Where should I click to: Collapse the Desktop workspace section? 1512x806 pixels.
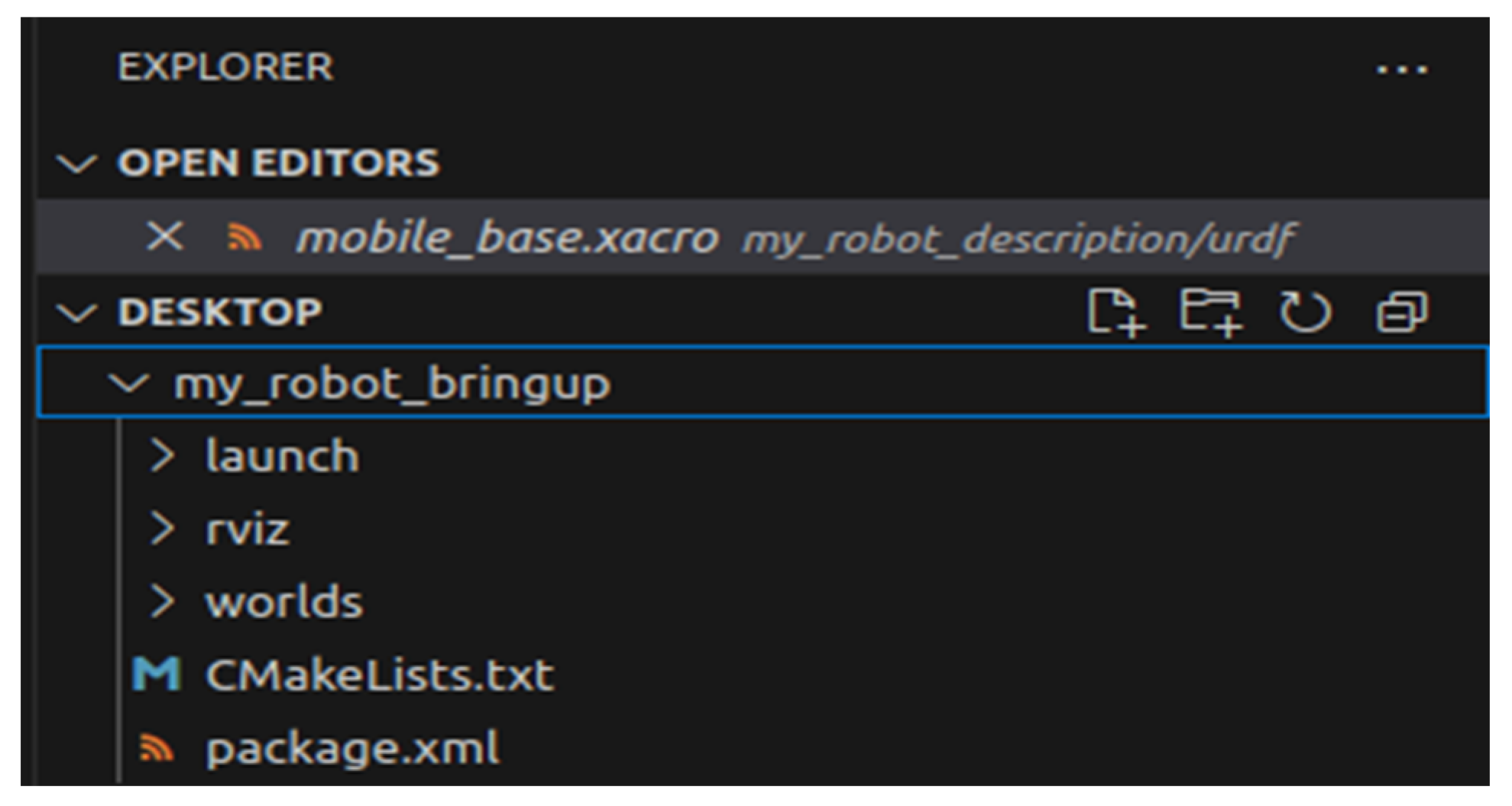click(77, 312)
